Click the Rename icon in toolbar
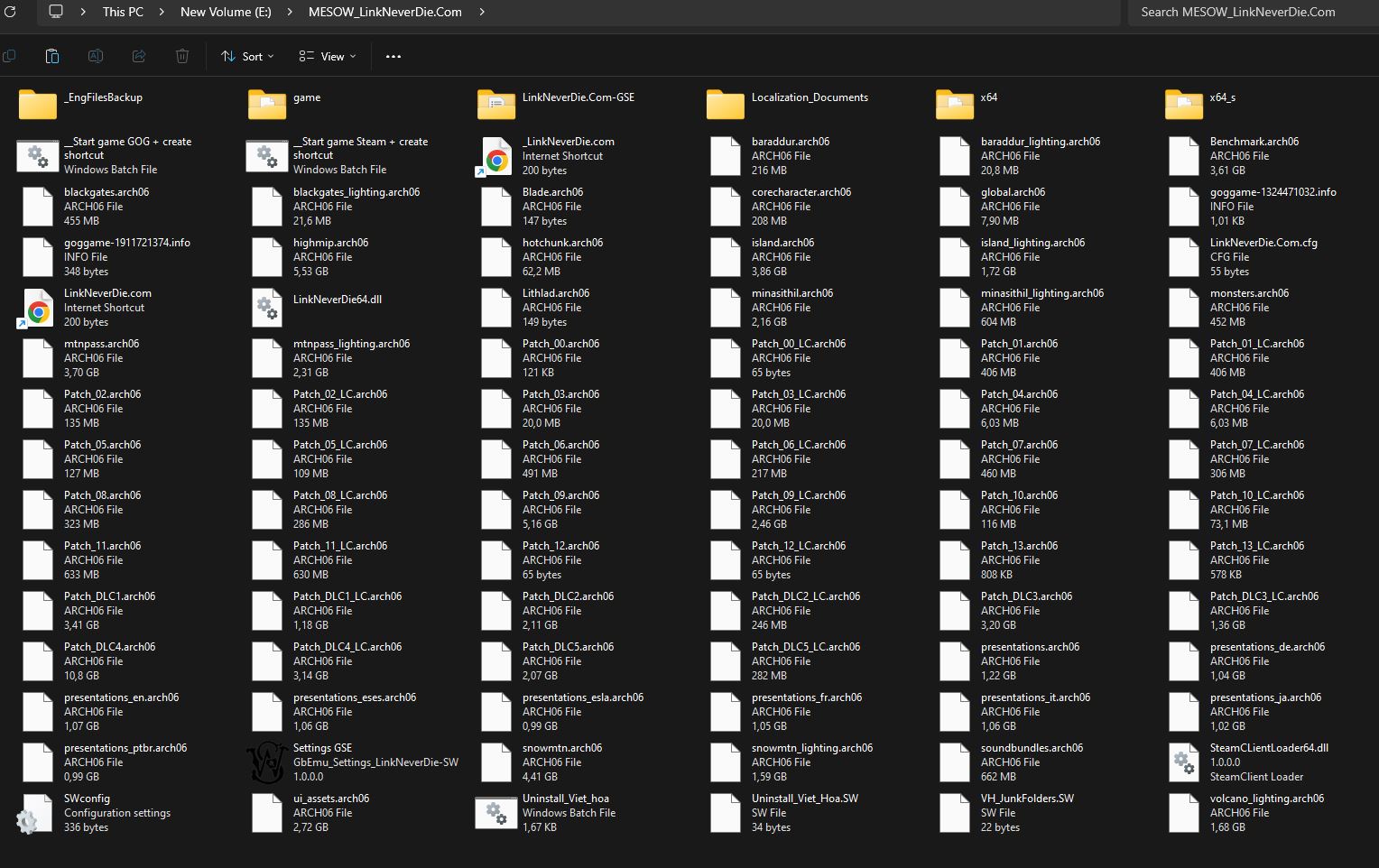This screenshot has width=1379, height=868. pyautogui.click(x=96, y=56)
